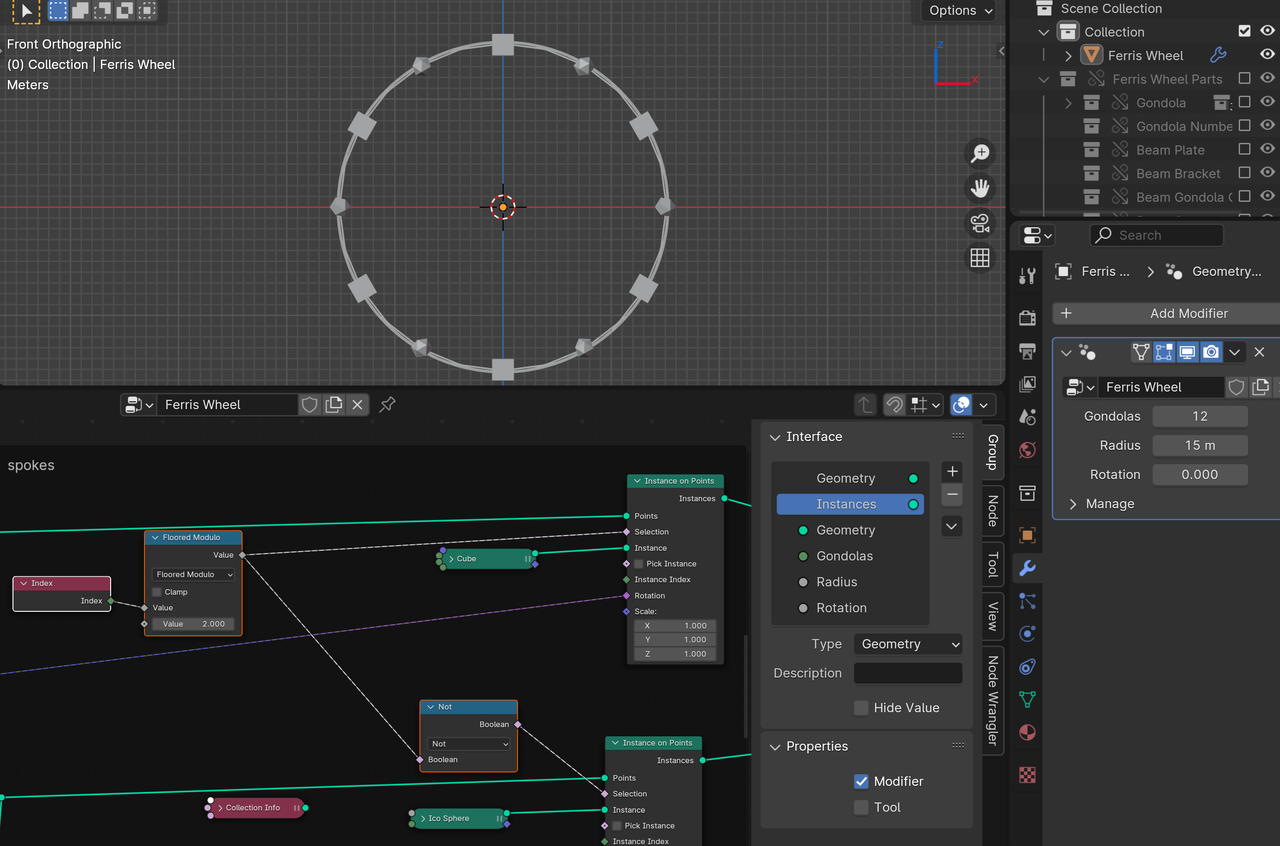Click the zoom magnifier viewport gizmo

click(x=980, y=153)
